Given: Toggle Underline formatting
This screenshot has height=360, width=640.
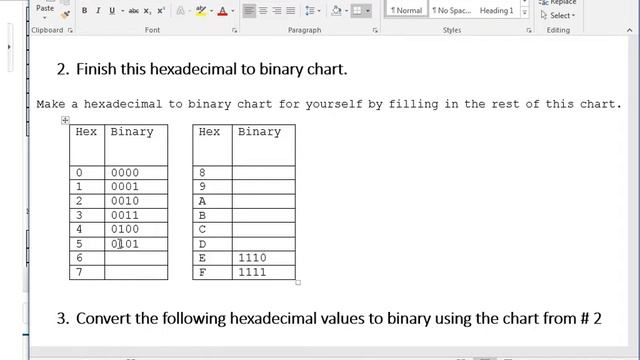Looking at the screenshot, I should (x=112, y=11).
